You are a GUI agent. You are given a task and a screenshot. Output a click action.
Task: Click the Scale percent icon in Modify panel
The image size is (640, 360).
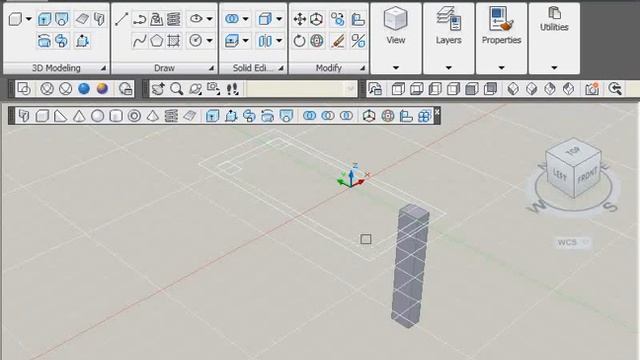tap(358, 41)
